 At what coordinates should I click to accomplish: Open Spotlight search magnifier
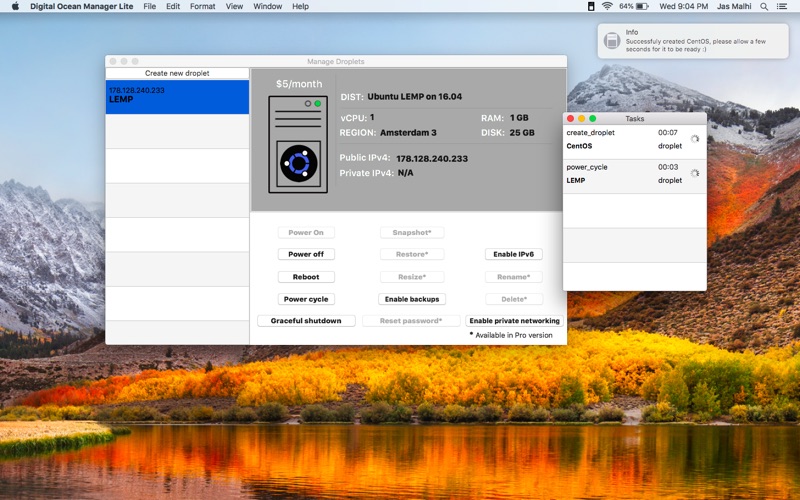coord(764,6)
